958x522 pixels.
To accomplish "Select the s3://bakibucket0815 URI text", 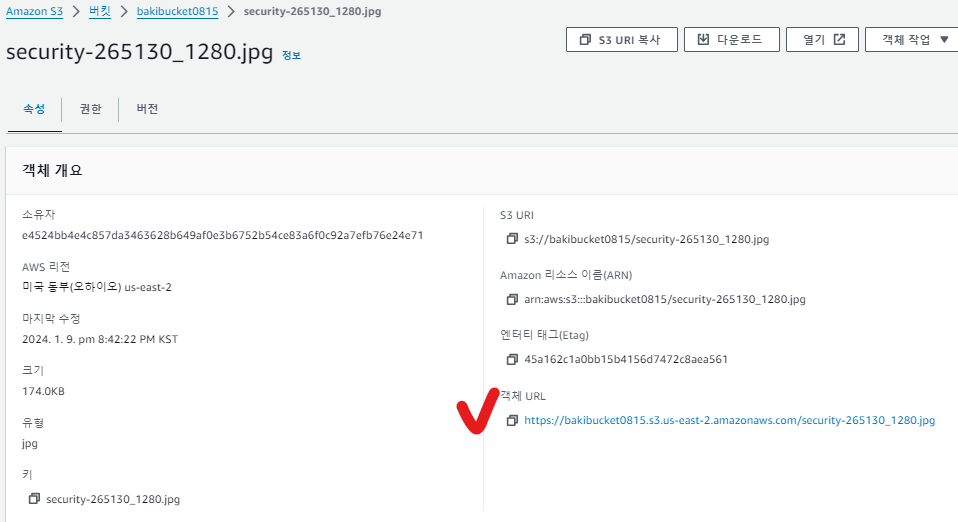I will (646, 239).
